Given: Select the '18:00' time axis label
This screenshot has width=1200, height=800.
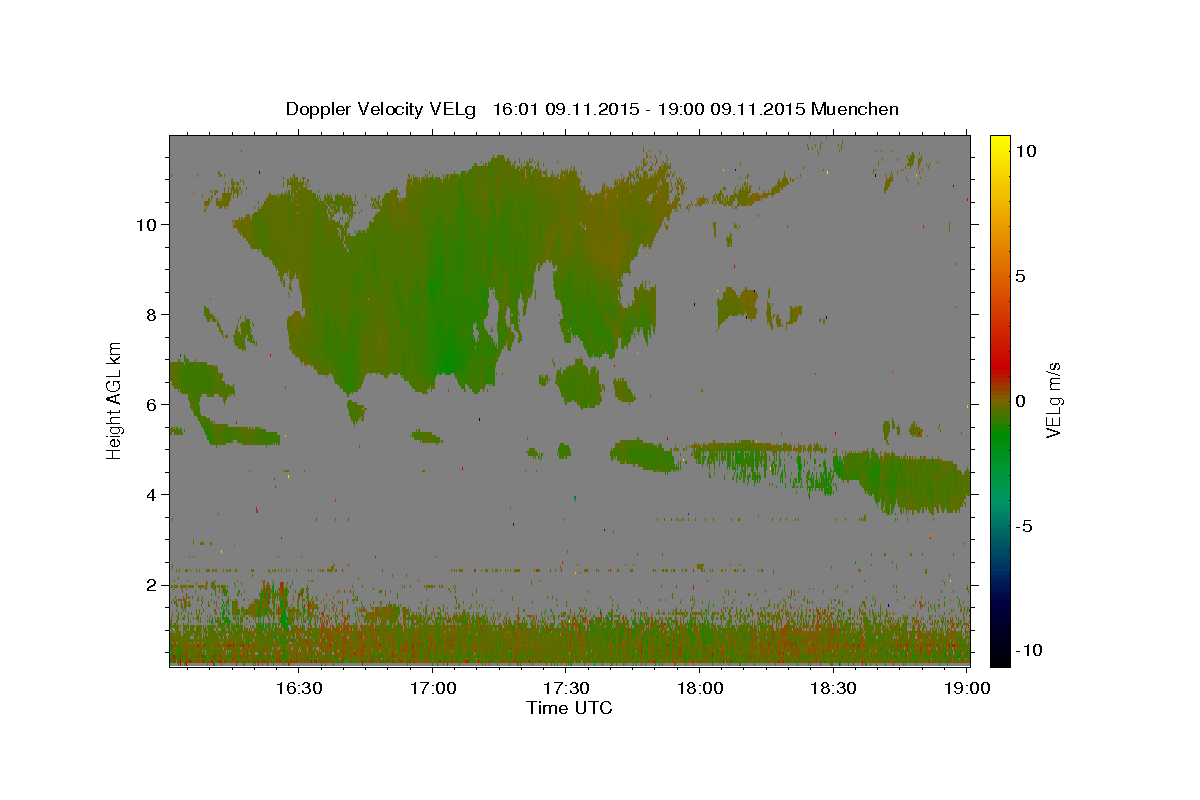Looking at the screenshot, I should [x=700, y=688].
